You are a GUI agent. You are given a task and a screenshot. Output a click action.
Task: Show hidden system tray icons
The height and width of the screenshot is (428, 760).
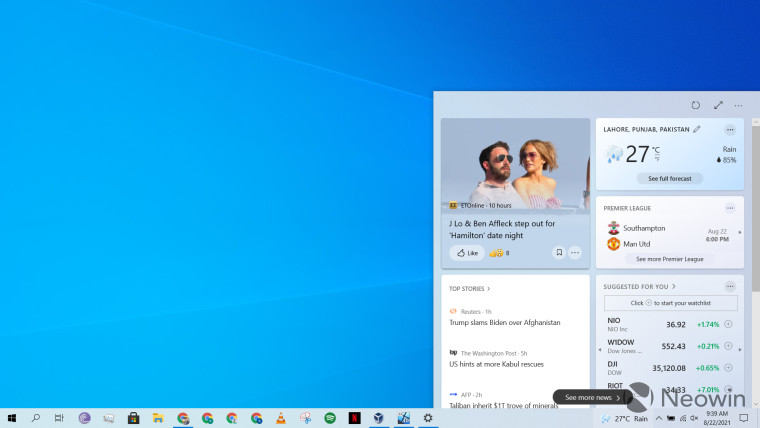[x=659, y=418]
